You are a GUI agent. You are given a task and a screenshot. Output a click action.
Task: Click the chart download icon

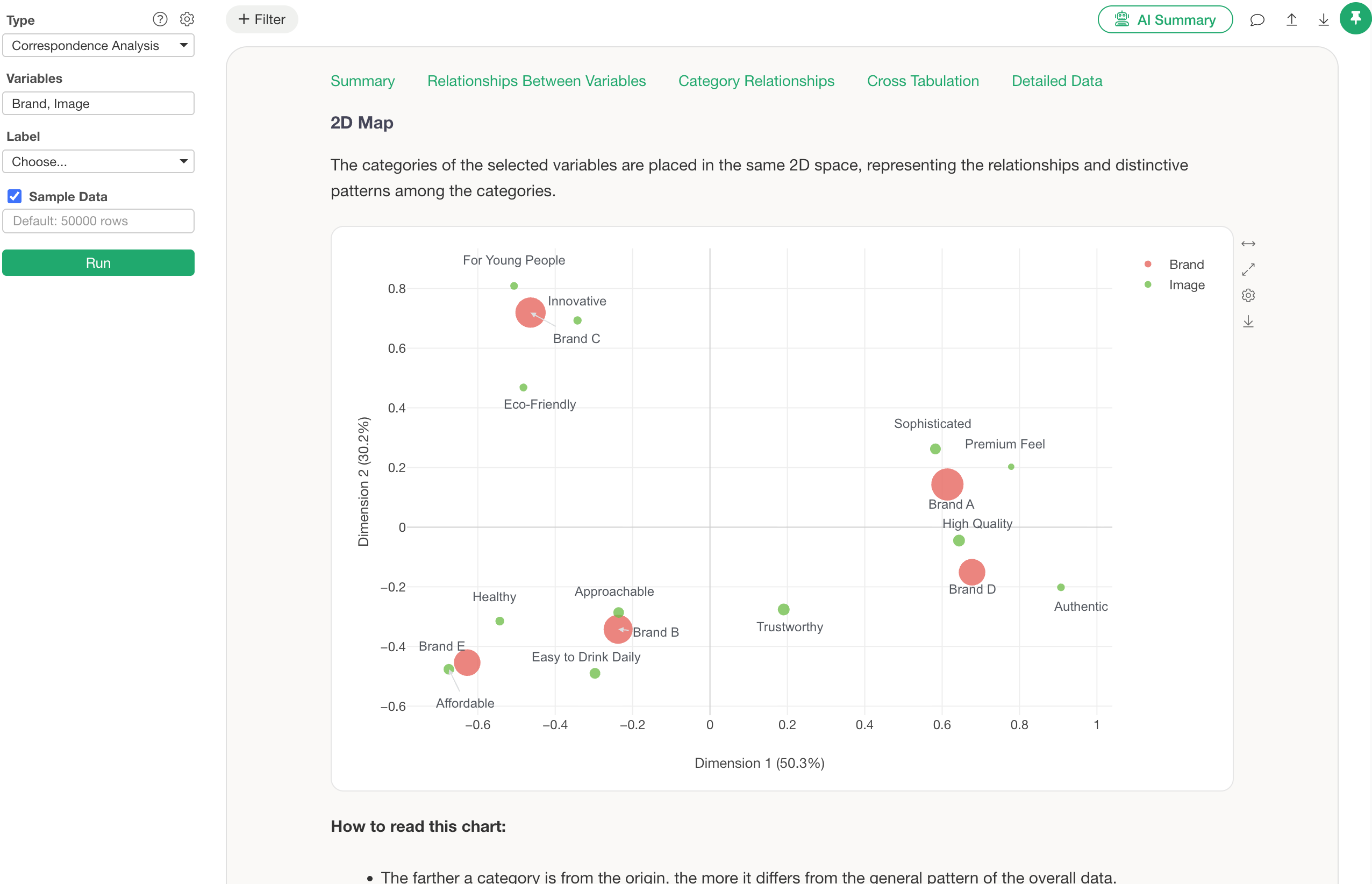(1248, 322)
